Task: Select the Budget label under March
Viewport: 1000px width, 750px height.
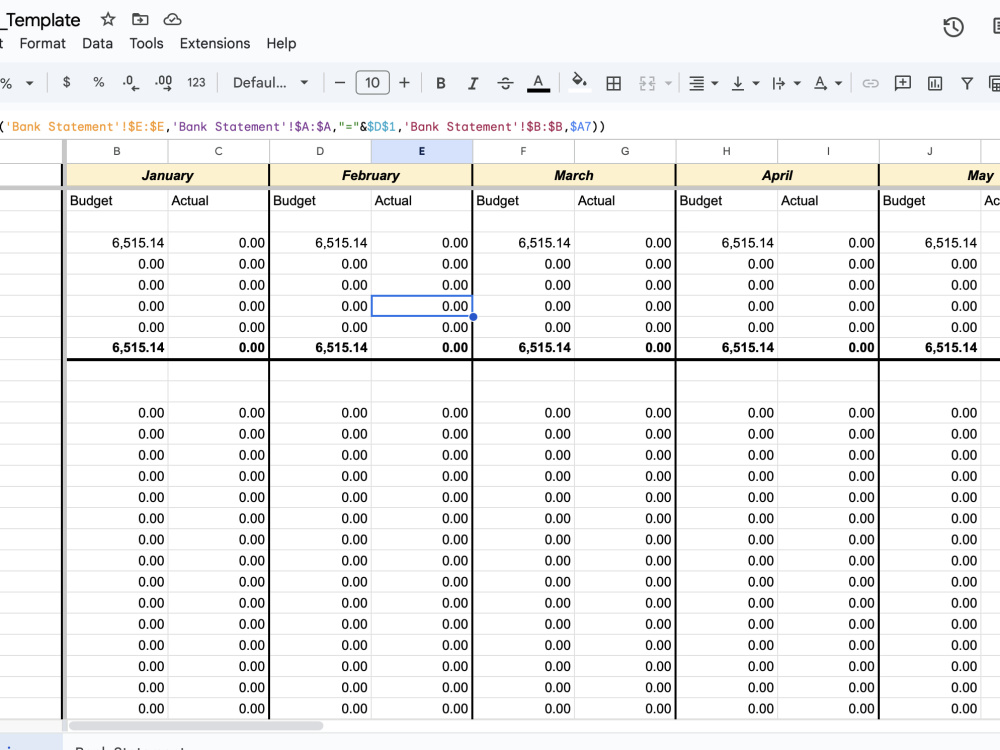Action: tap(497, 201)
